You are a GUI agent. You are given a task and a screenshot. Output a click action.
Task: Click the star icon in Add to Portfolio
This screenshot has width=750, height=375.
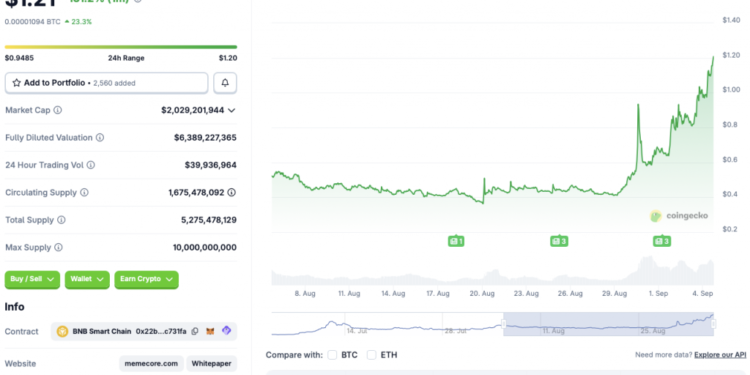point(16,83)
